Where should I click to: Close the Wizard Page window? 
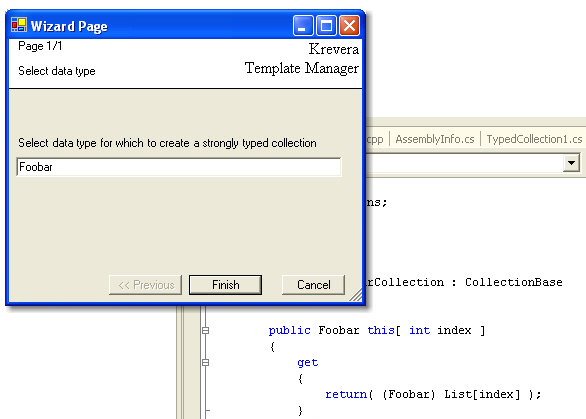[349, 25]
